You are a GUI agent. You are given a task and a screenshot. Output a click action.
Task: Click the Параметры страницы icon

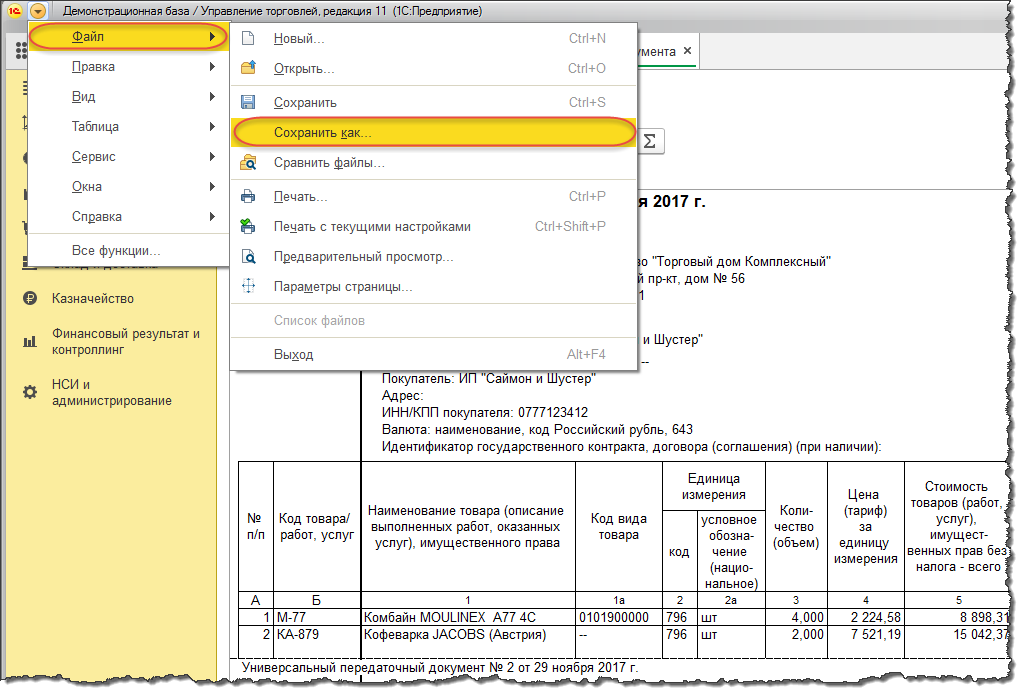(249, 286)
